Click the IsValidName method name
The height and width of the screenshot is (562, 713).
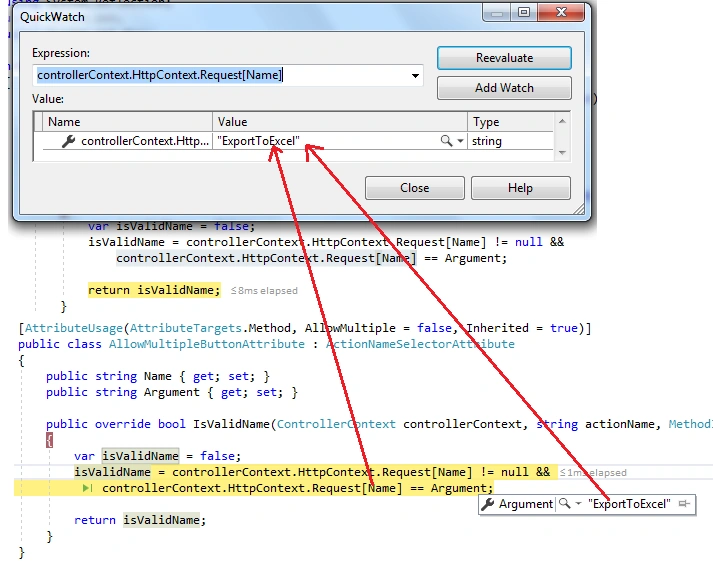coord(231,424)
